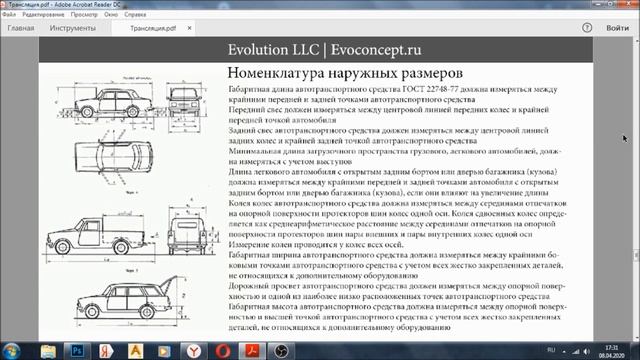Open the yellow A application taskbar icon
640x360 pixels.
click(x=136, y=351)
